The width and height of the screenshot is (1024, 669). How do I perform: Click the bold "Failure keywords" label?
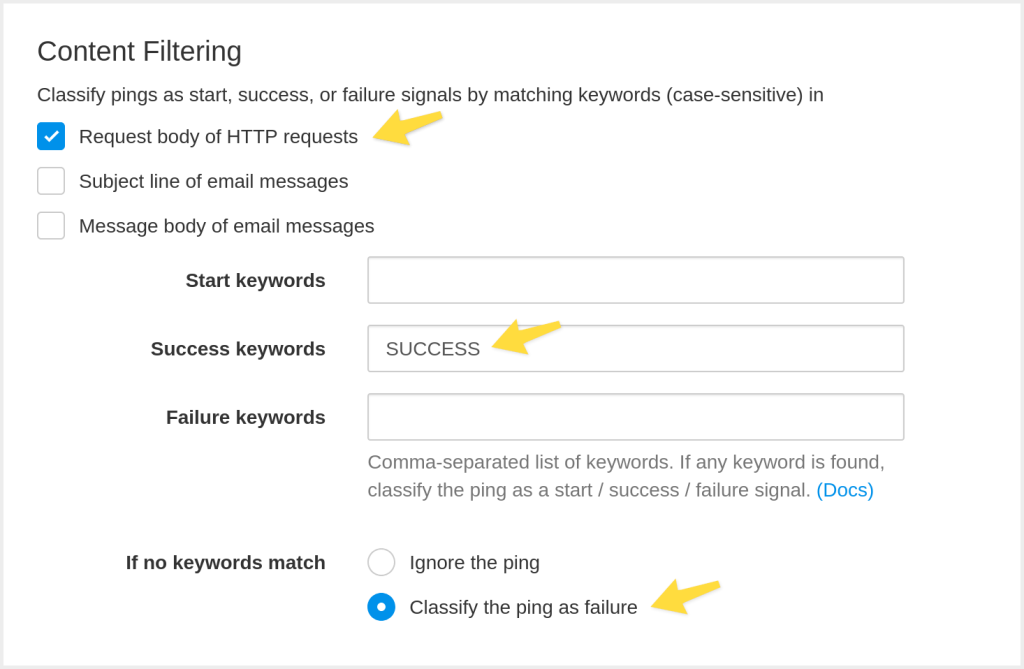coord(245,417)
